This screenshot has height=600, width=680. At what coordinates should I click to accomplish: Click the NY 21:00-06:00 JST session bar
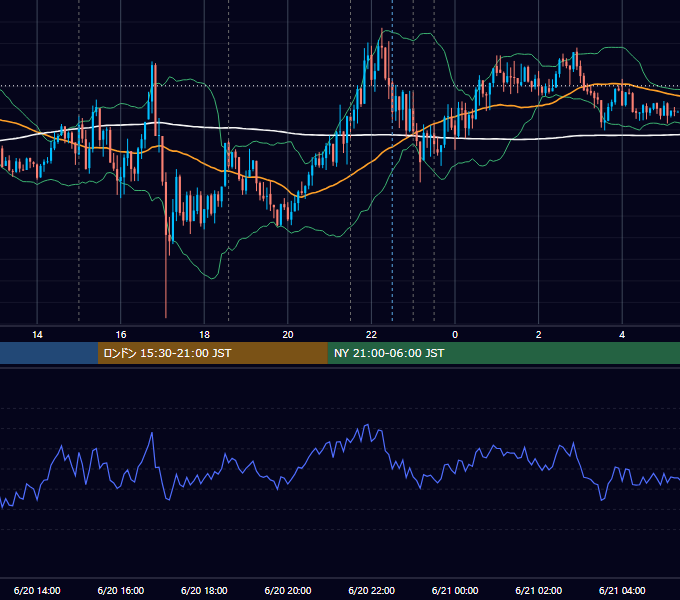503,353
